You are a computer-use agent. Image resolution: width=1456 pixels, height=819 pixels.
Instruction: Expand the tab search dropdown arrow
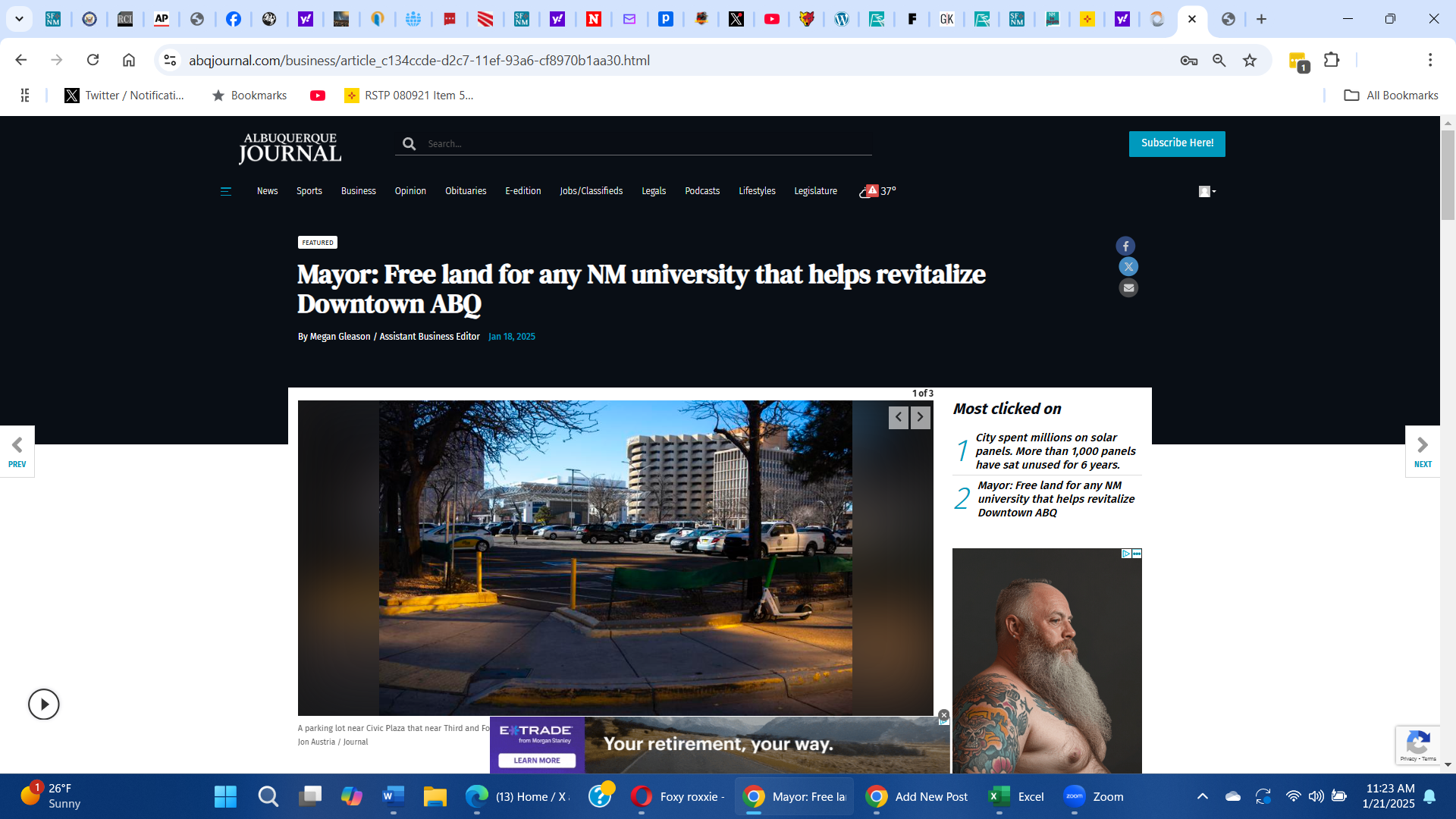pyautogui.click(x=19, y=19)
